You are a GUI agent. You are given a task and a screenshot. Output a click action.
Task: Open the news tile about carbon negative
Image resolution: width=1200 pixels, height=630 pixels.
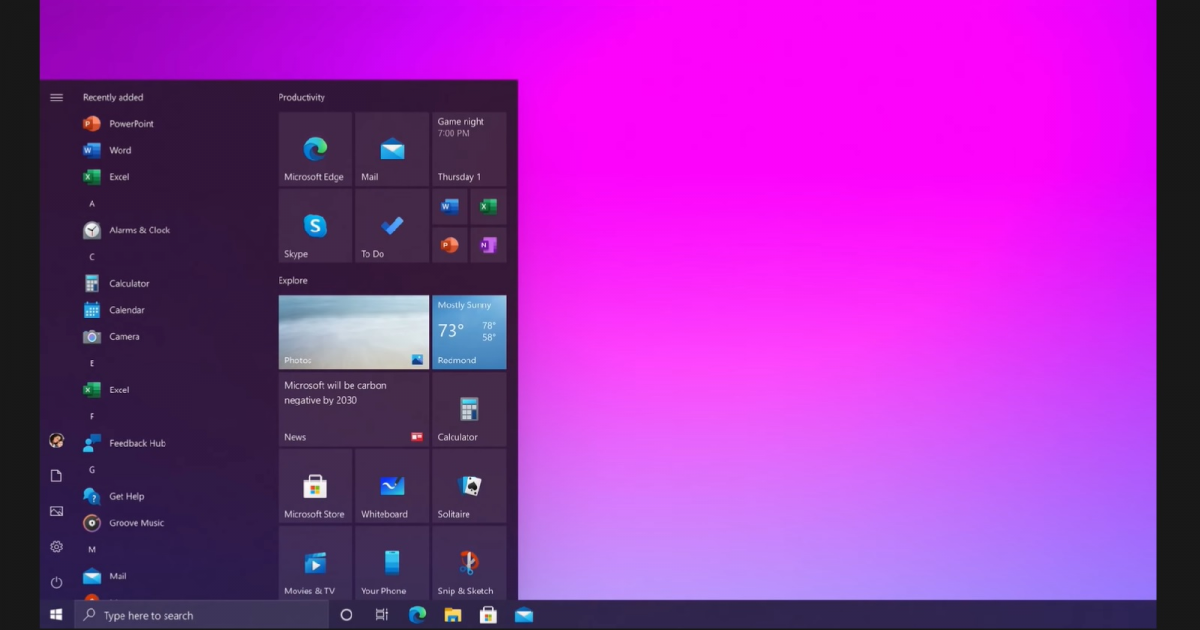(x=353, y=409)
